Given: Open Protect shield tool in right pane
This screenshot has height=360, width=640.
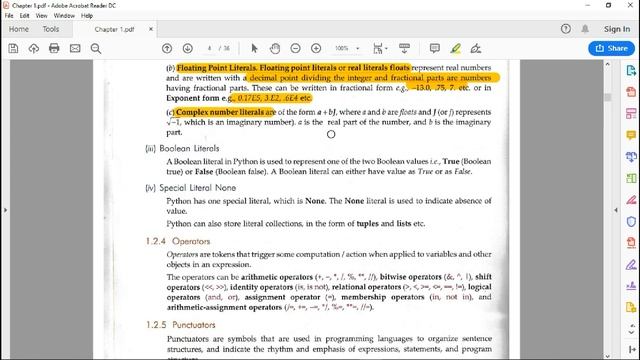Looking at the screenshot, I should 631,221.
